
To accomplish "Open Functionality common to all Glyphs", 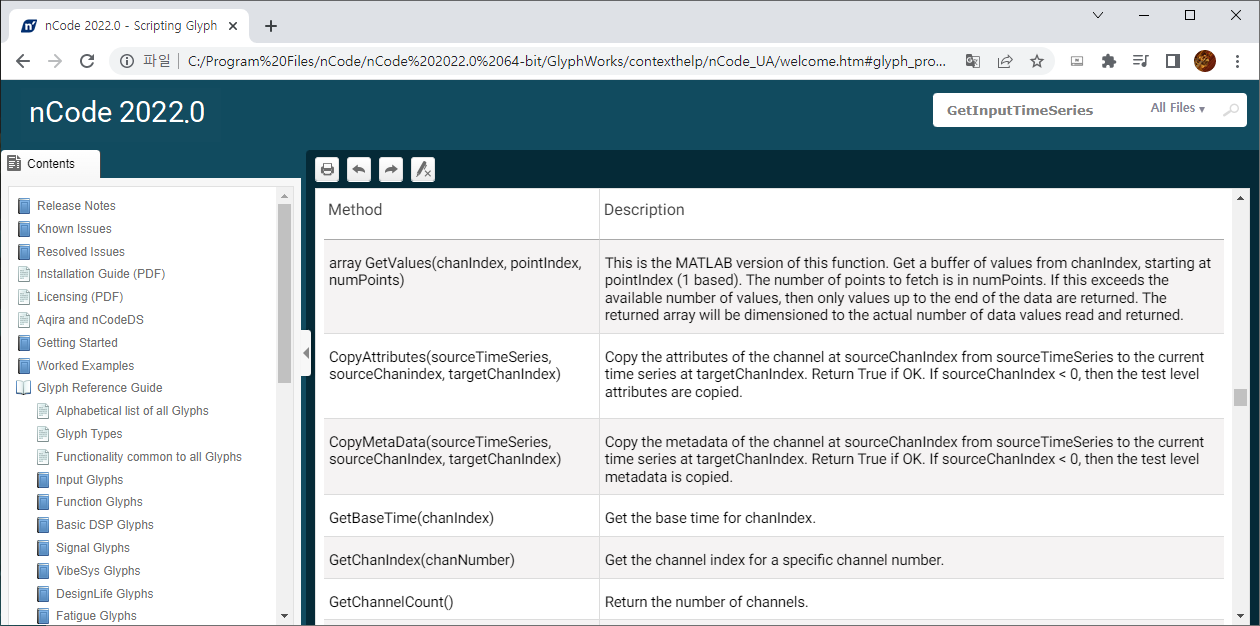I will pos(149,457).
